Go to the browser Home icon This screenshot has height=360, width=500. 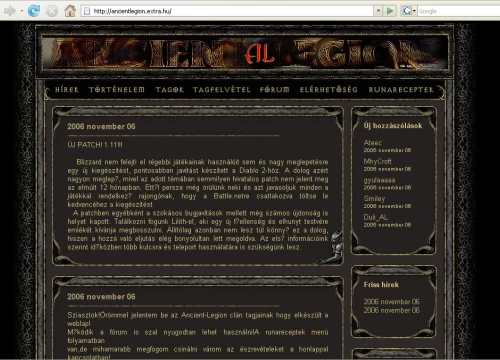pyautogui.click(x=70, y=11)
